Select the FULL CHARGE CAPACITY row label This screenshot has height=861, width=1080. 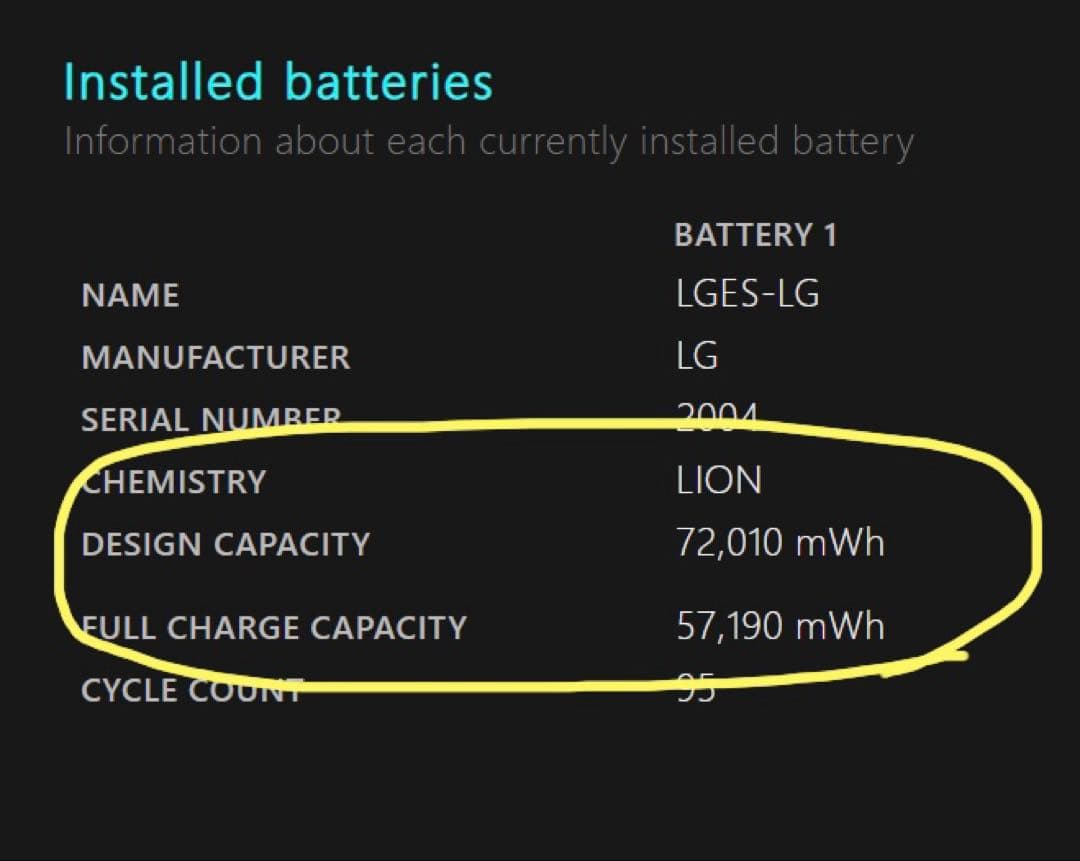[x=274, y=628]
